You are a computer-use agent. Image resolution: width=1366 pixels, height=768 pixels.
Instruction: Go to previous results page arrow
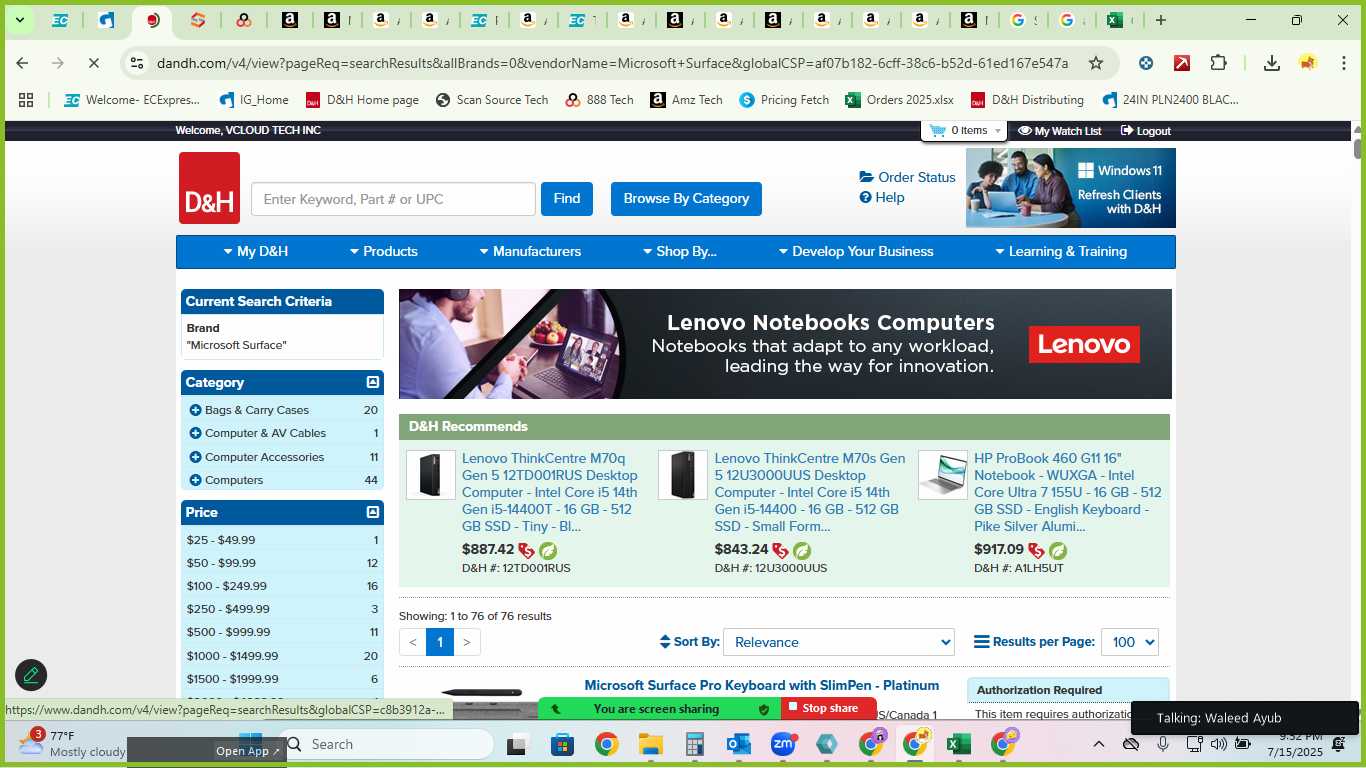(413, 642)
